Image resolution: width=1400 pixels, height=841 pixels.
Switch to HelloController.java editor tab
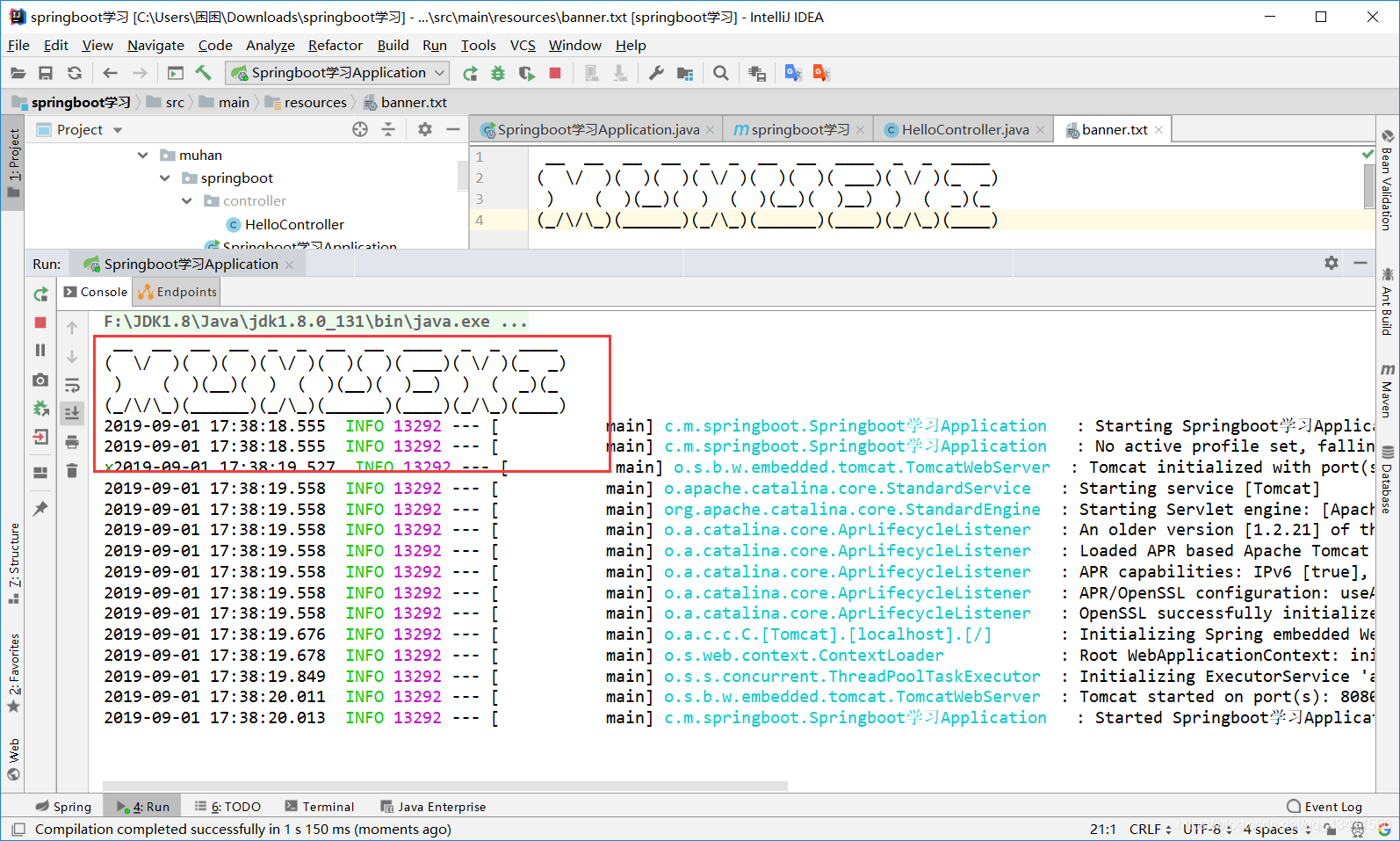[965, 130]
